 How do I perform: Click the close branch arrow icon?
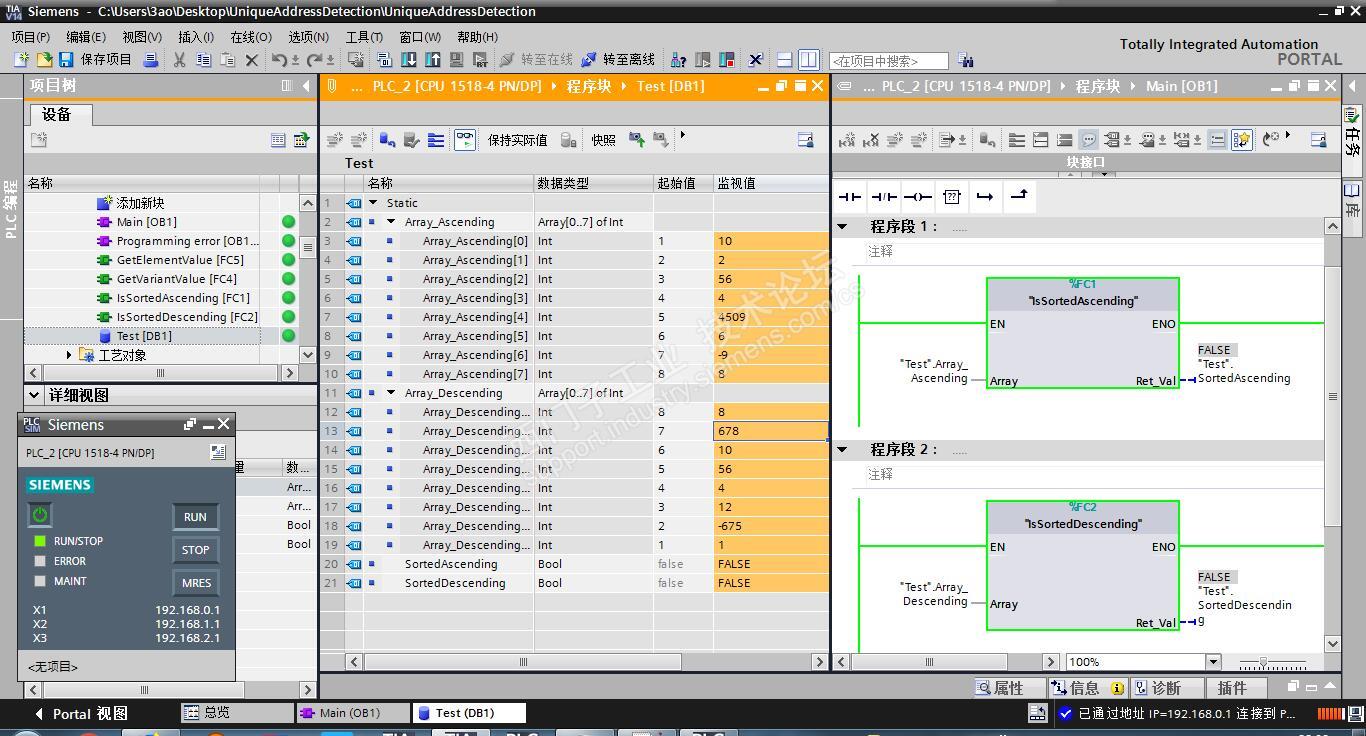[x=1019, y=196]
